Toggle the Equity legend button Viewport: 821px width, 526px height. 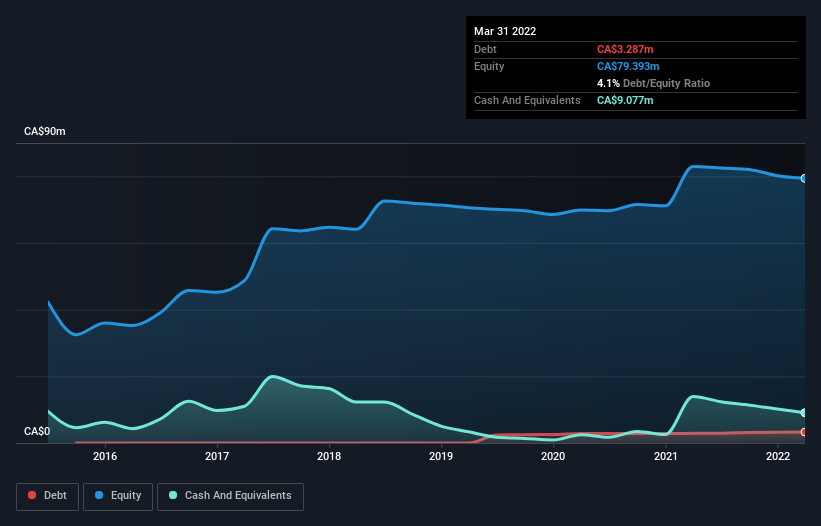pos(118,496)
